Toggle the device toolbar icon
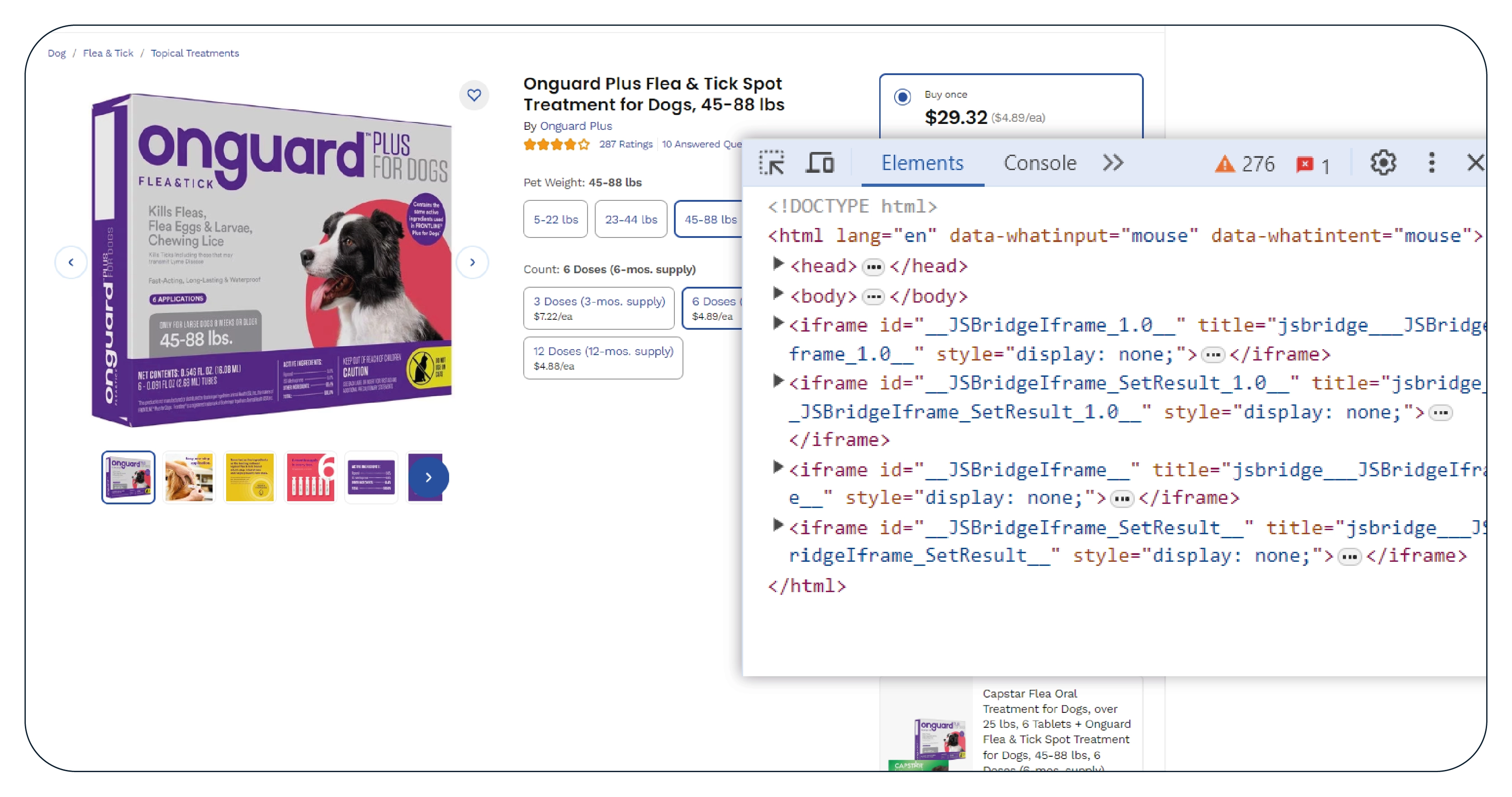The height and width of the screenshot is (797, 1512). pos(820,163)
